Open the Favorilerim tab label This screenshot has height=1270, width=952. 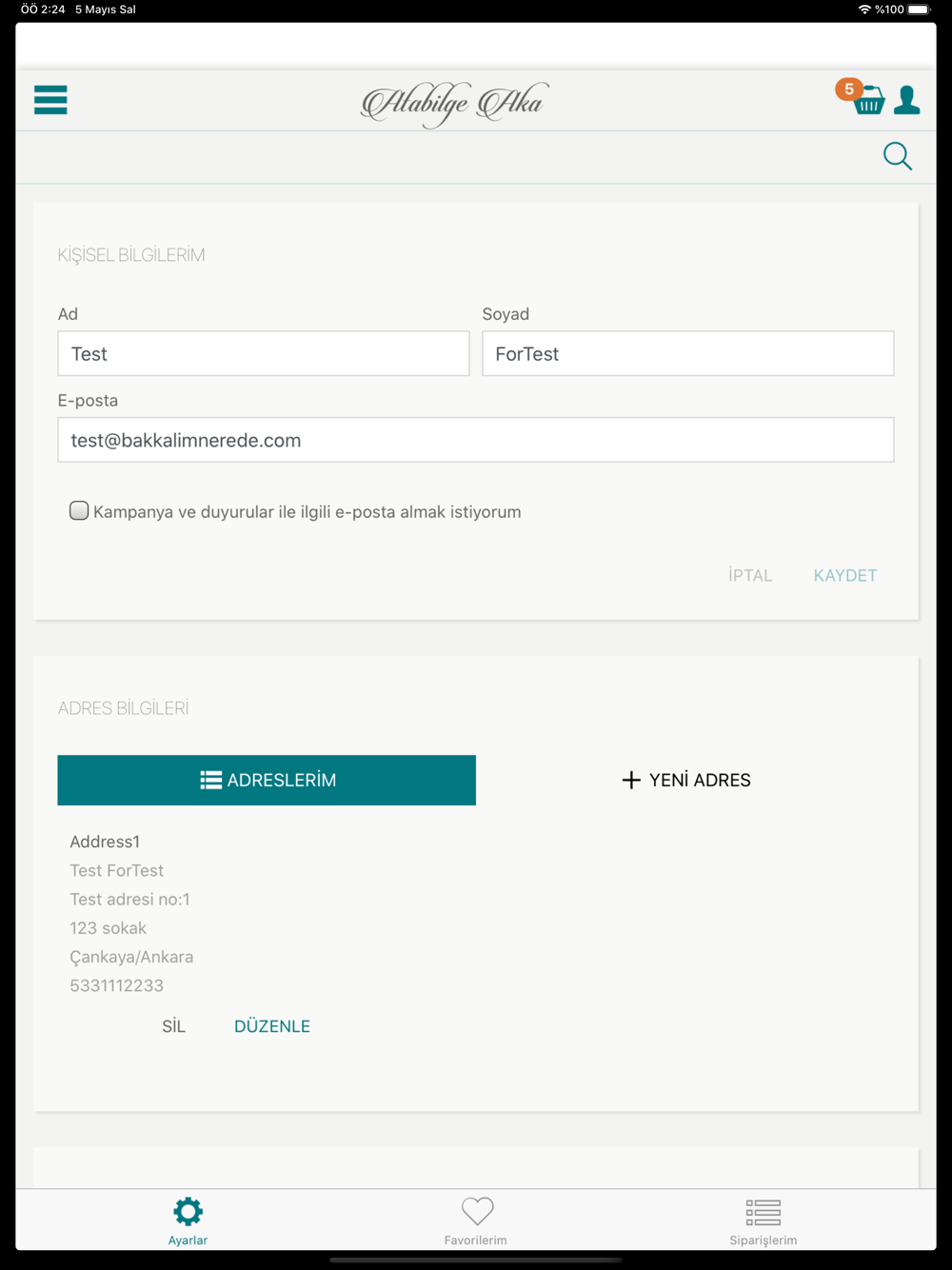[476, 1240]
